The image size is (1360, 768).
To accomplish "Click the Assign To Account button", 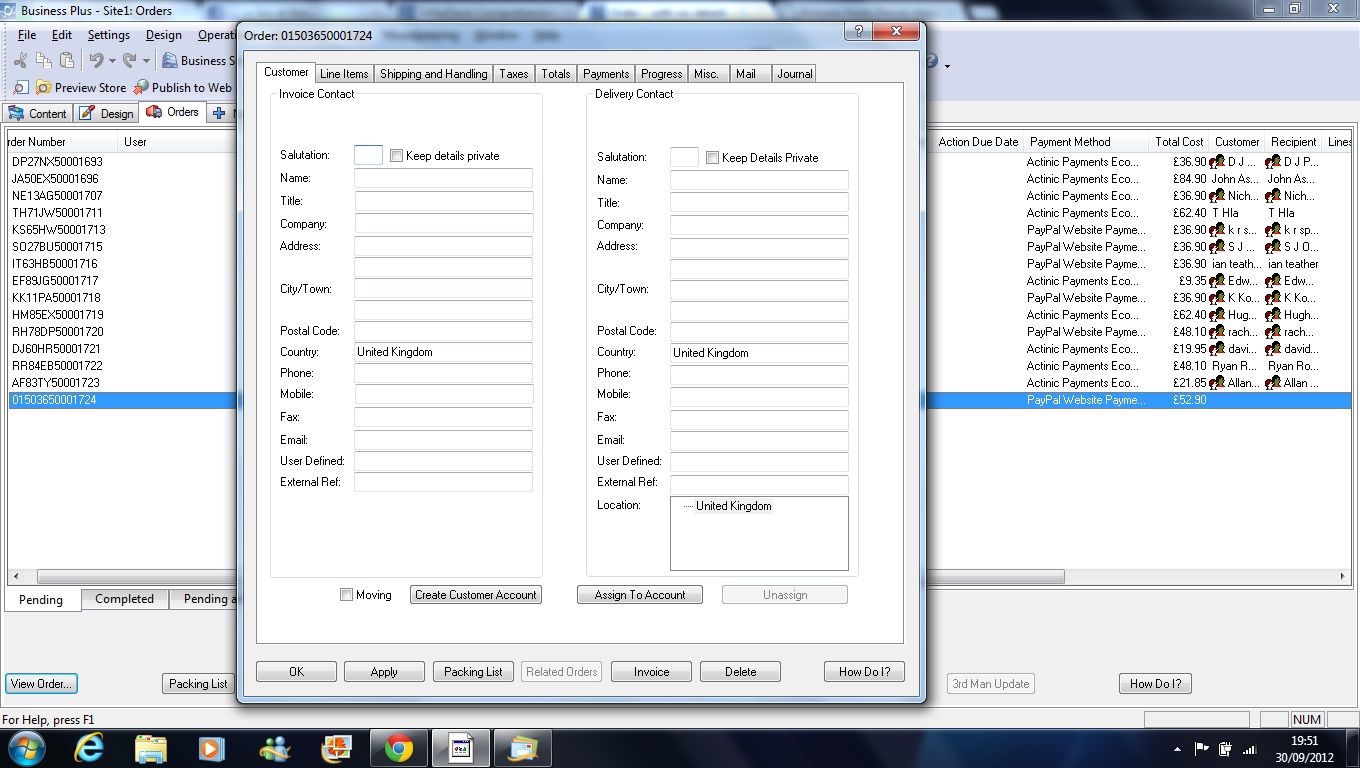I will coord(640,595).
